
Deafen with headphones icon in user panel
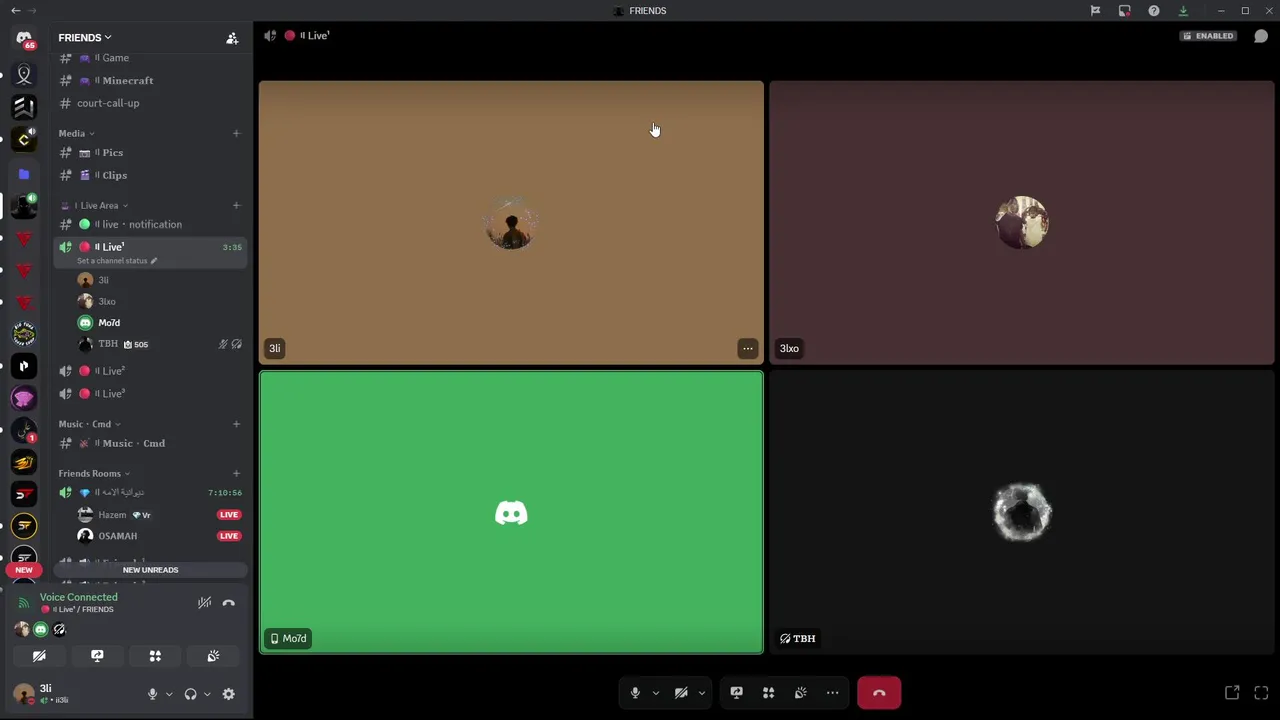tap(190, 694)
